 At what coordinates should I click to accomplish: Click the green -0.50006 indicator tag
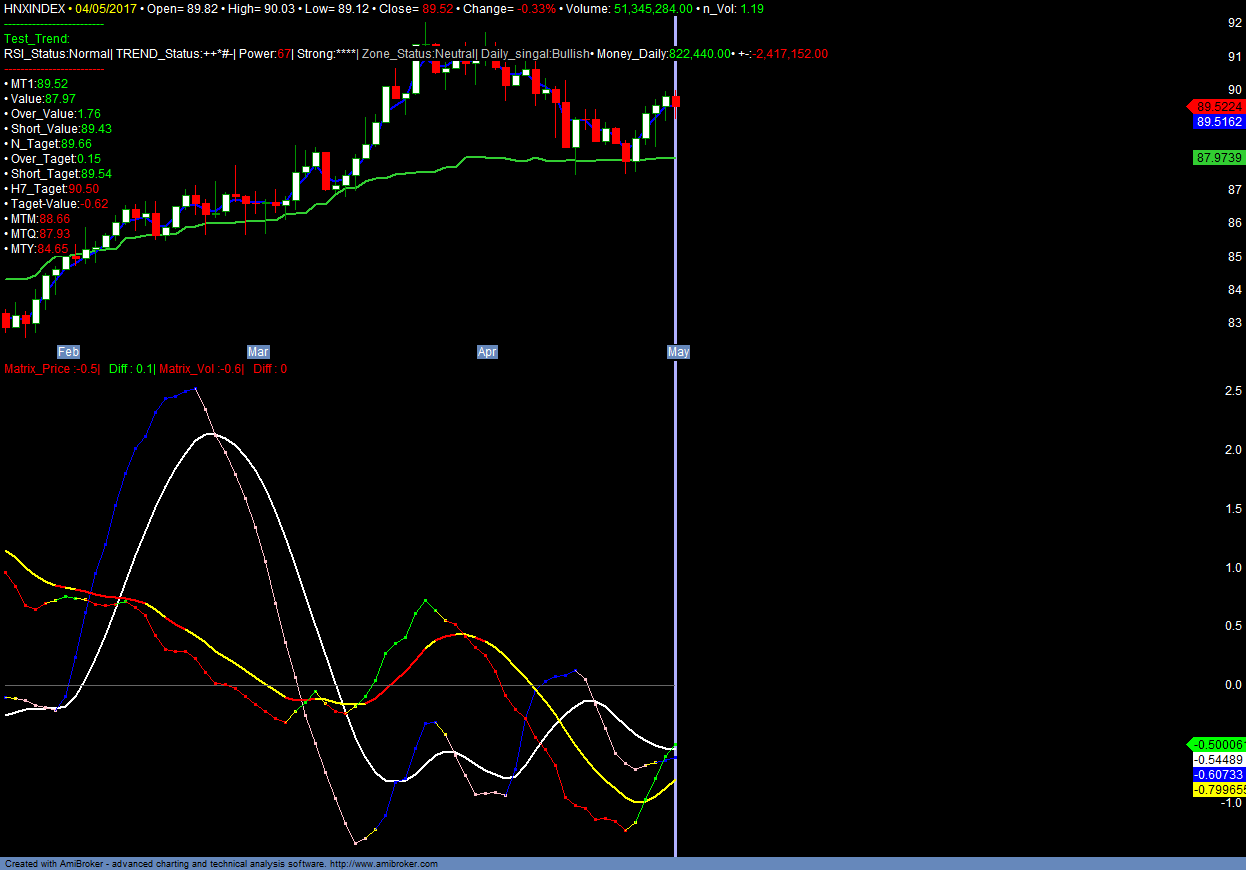pyautogui.click(x=1218, y=745)
